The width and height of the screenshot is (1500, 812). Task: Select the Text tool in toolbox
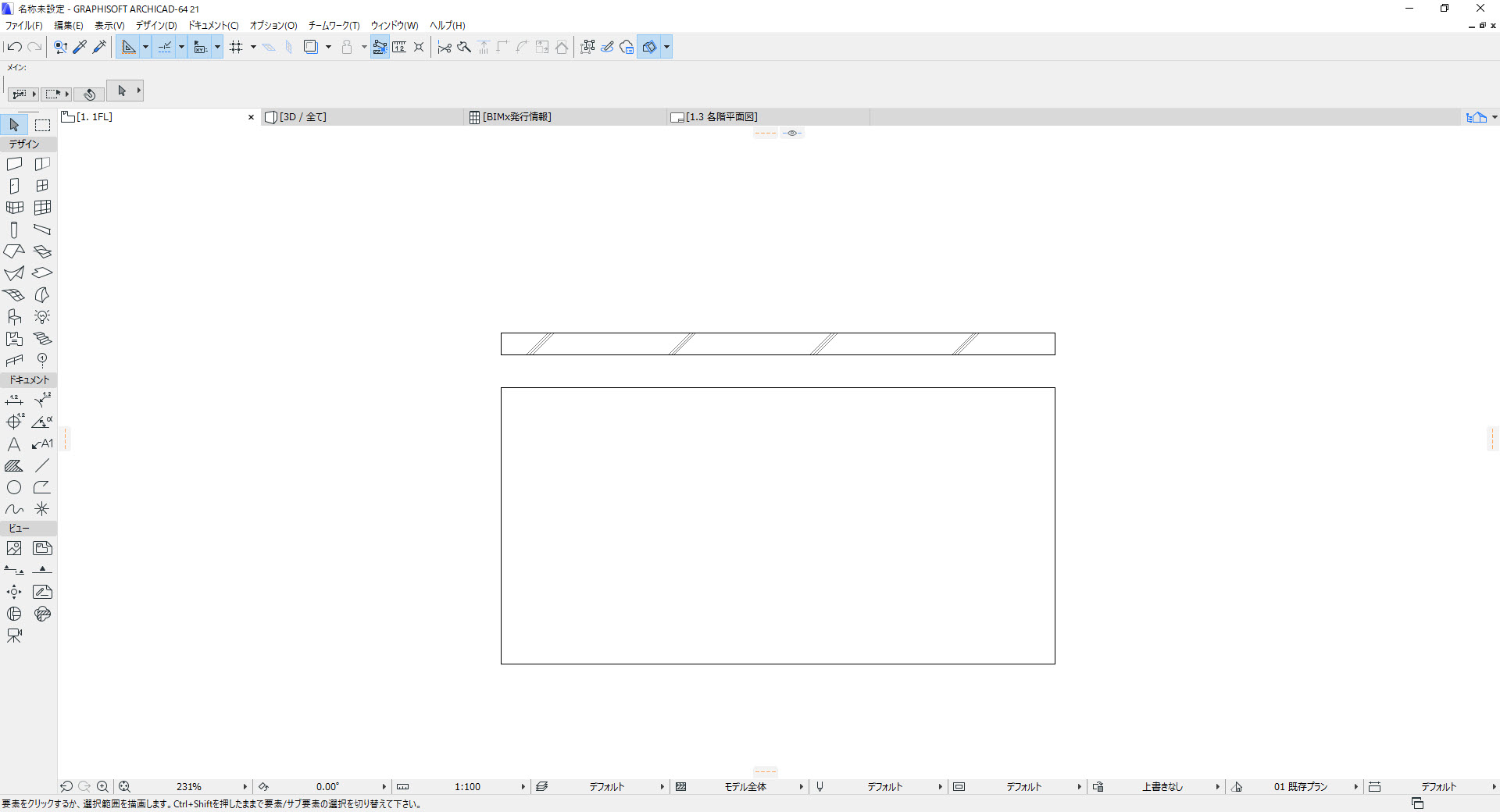(x=14, y=444)
